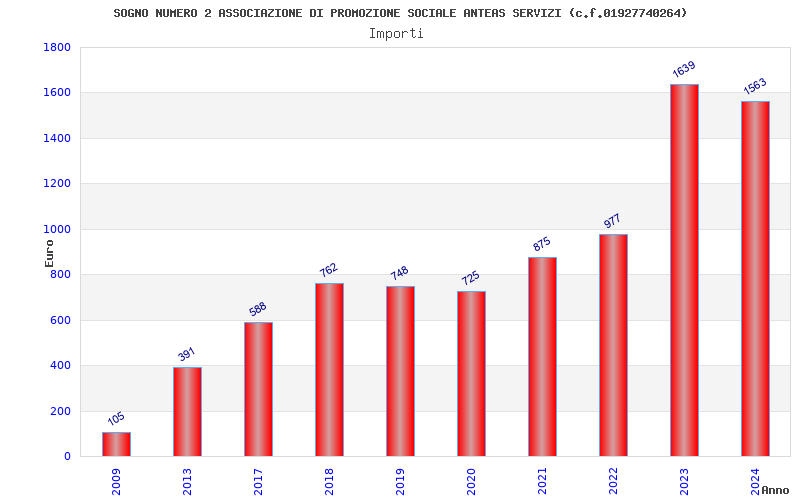Click the y-axis tick label 400

(60, 365)
